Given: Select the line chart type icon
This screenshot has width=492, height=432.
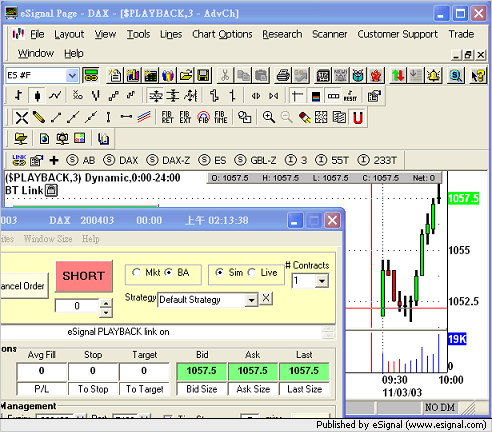Looking at the screenshot, I should [55, 96].
